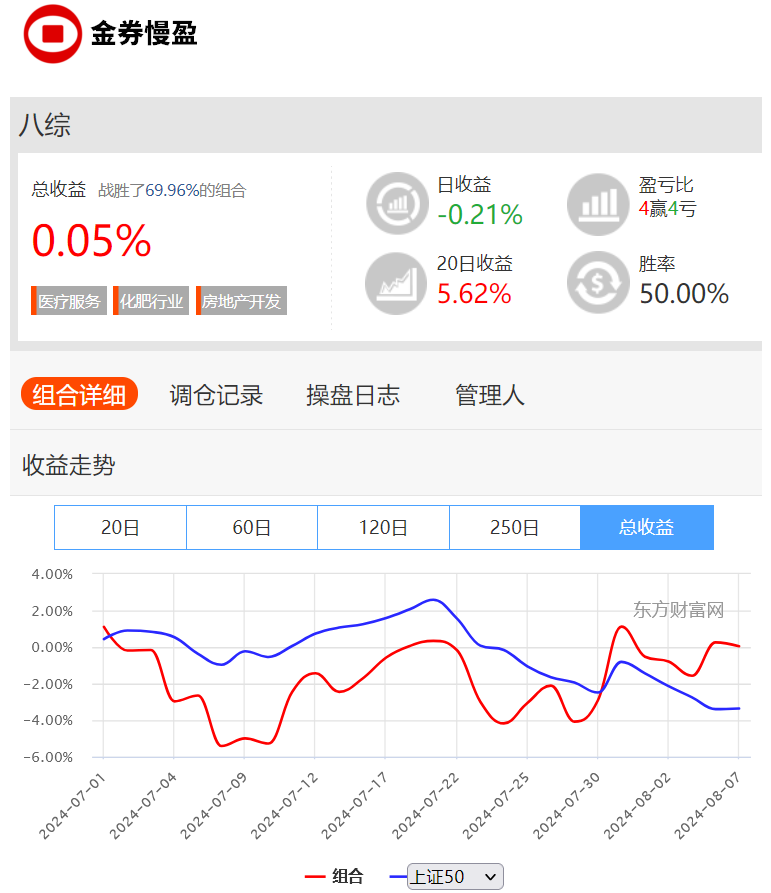
Task: Switch to the 调仓记录 tab
Action: click(216, 394)
